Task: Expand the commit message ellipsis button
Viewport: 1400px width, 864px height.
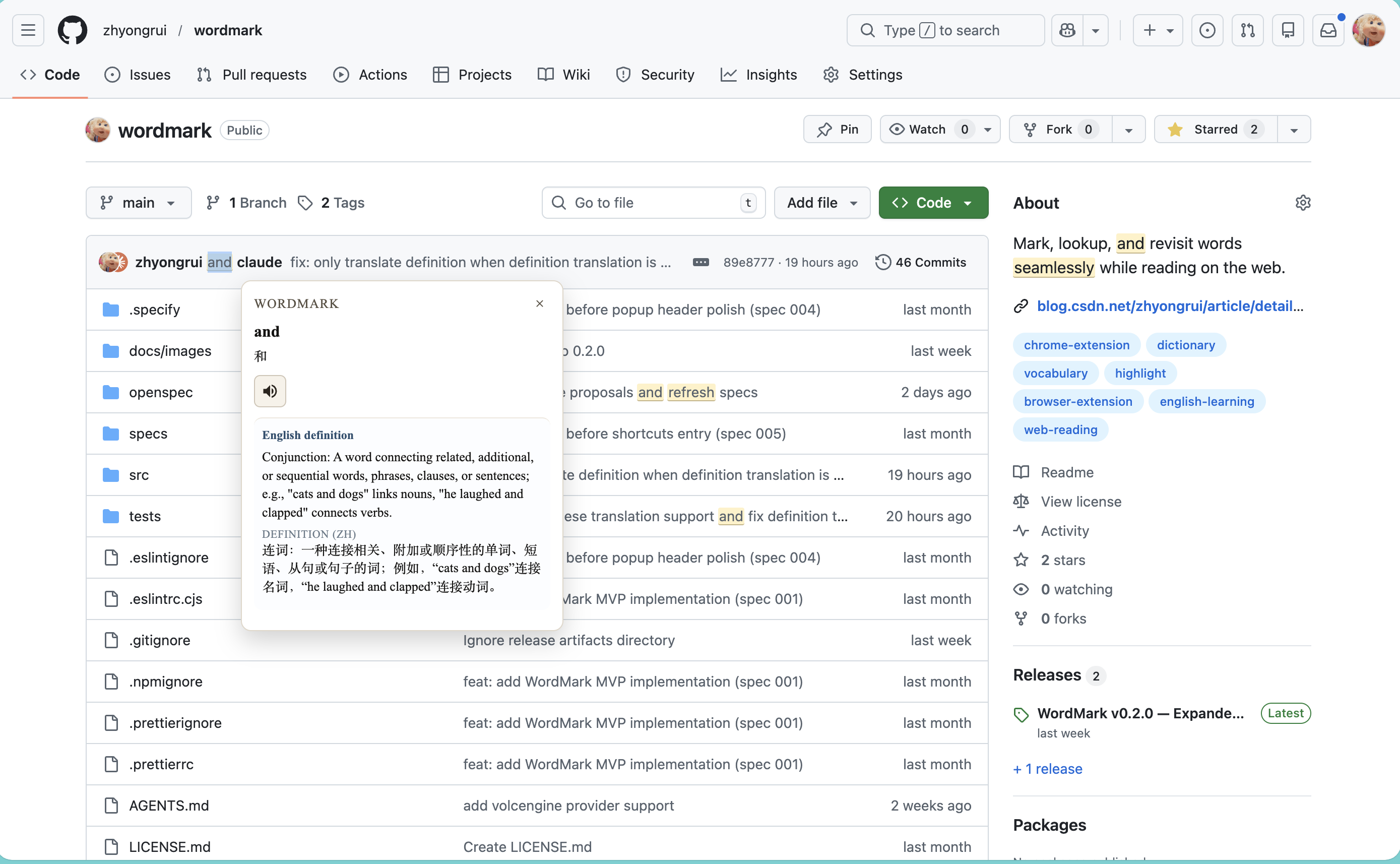Action: pos(701,262)
